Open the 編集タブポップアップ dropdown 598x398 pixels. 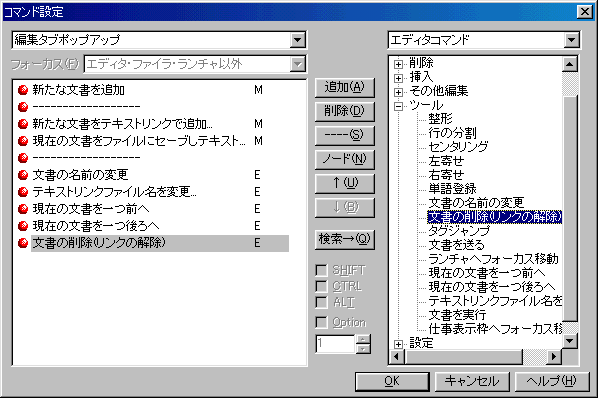[x=297, y=40]
